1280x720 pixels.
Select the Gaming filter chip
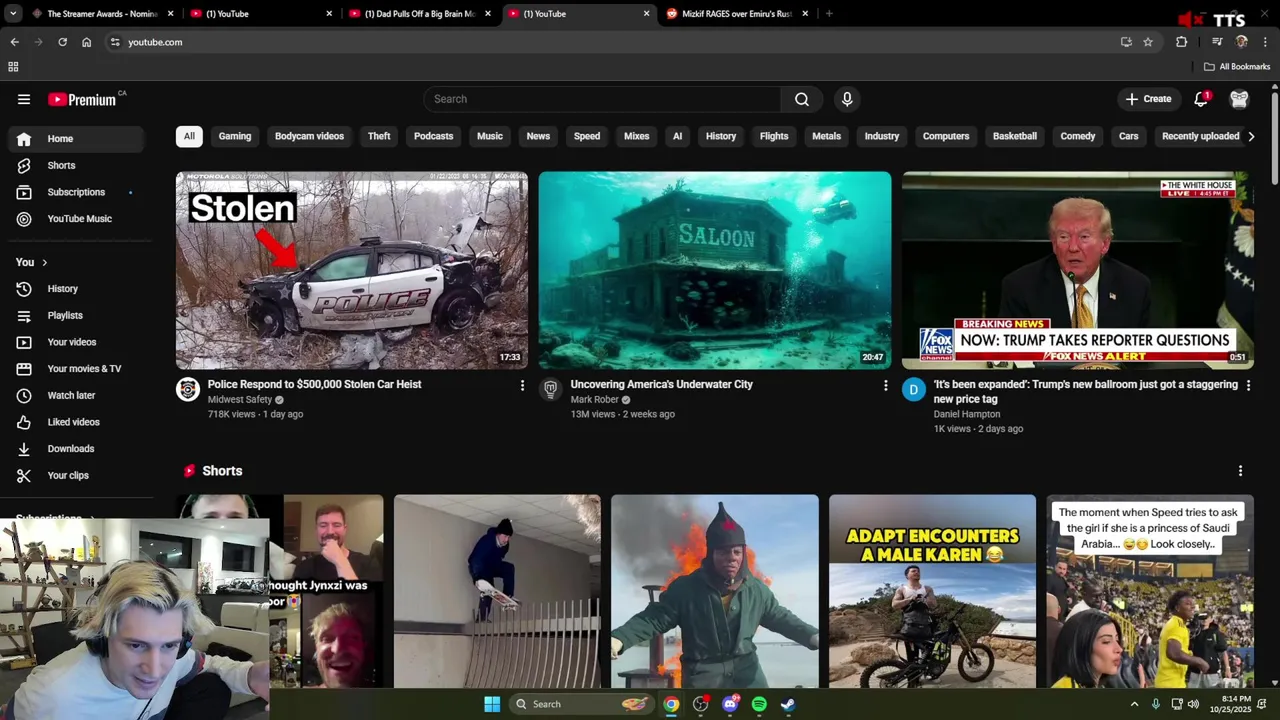pyautogui.click(x=235, y=136)
